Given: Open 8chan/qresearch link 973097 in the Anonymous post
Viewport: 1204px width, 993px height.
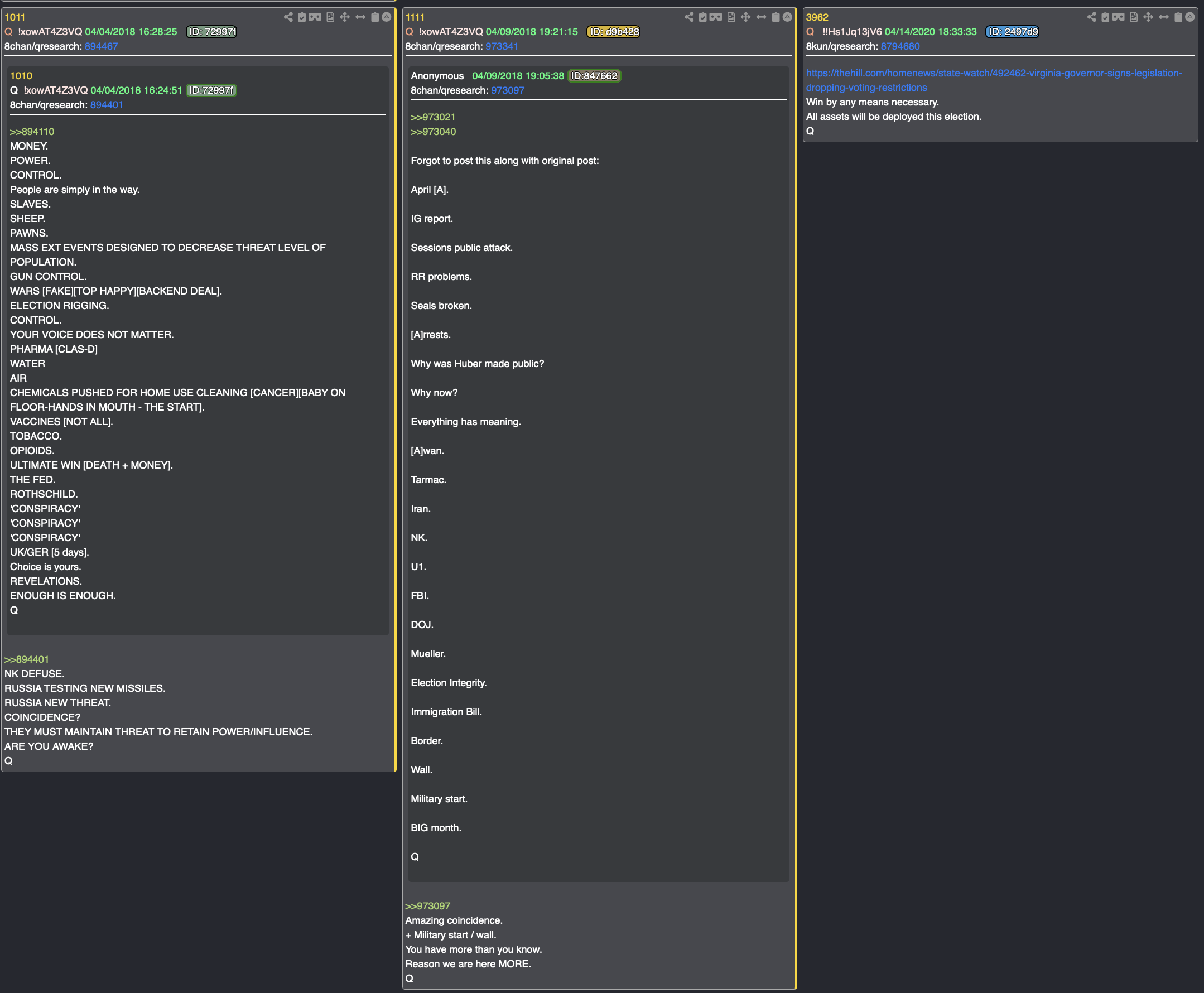Looking at the screenshot, I should click(x=508, y=90).
